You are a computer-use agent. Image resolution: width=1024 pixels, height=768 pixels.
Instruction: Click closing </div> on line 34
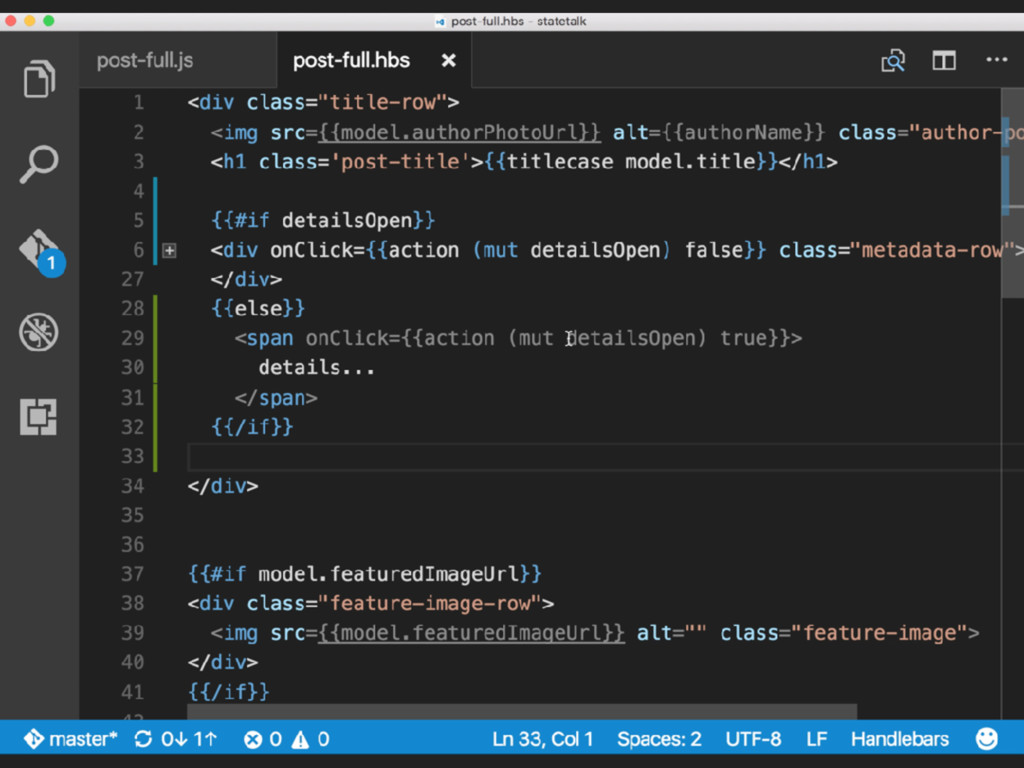tap(223, 486)
